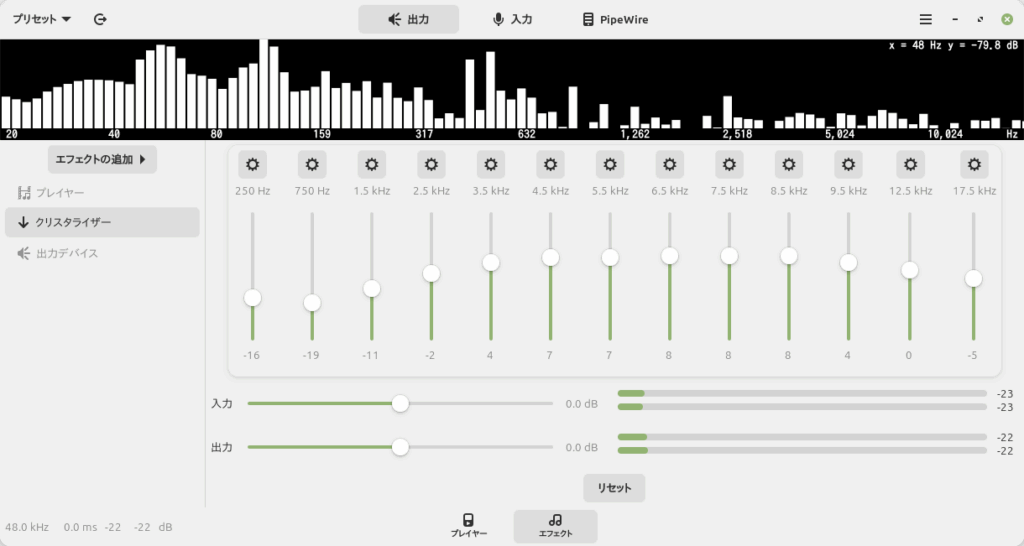Viewport: 1024px width, 546px height.
Task: Open the gear settings for 1.5 kHz band
Action: tap(371, 165)
